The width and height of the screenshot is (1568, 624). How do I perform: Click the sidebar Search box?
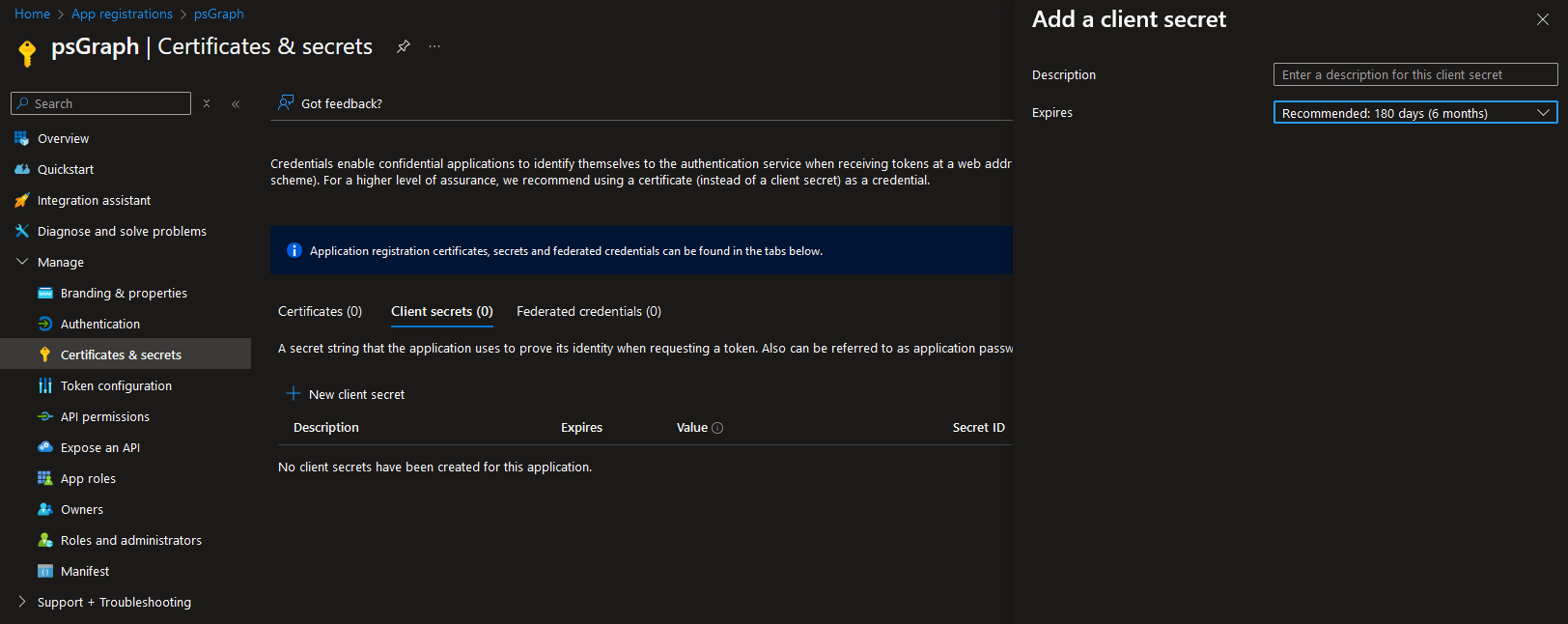click(100, 103)
